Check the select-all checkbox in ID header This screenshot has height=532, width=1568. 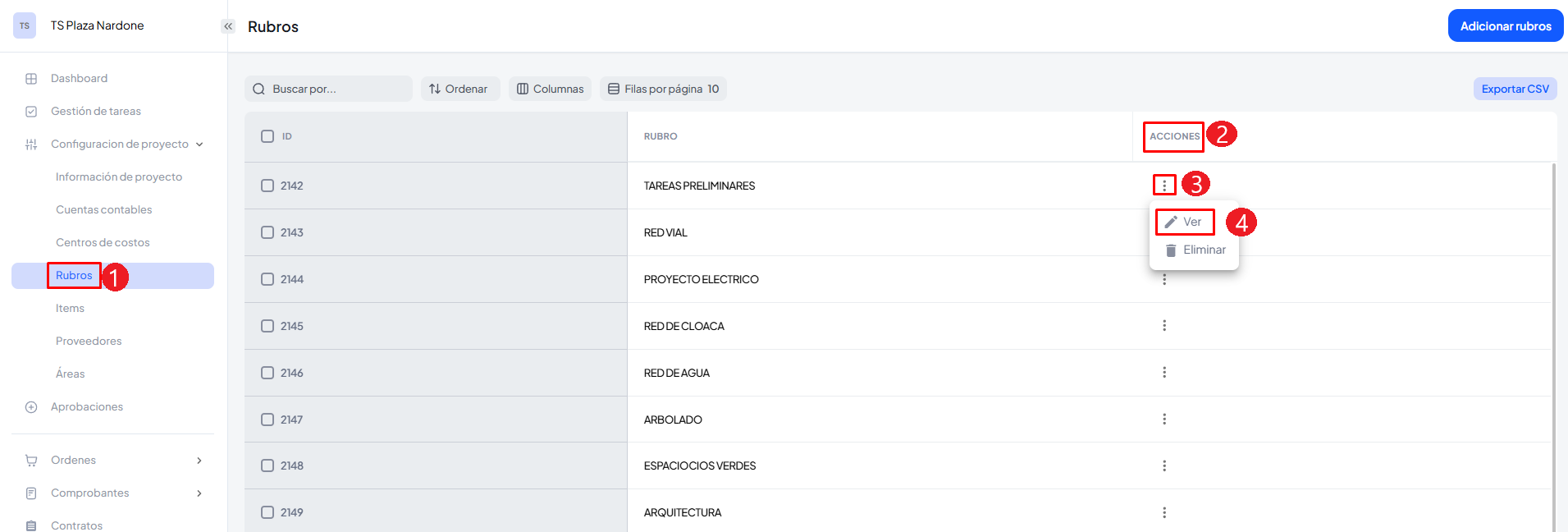point(267,136)
